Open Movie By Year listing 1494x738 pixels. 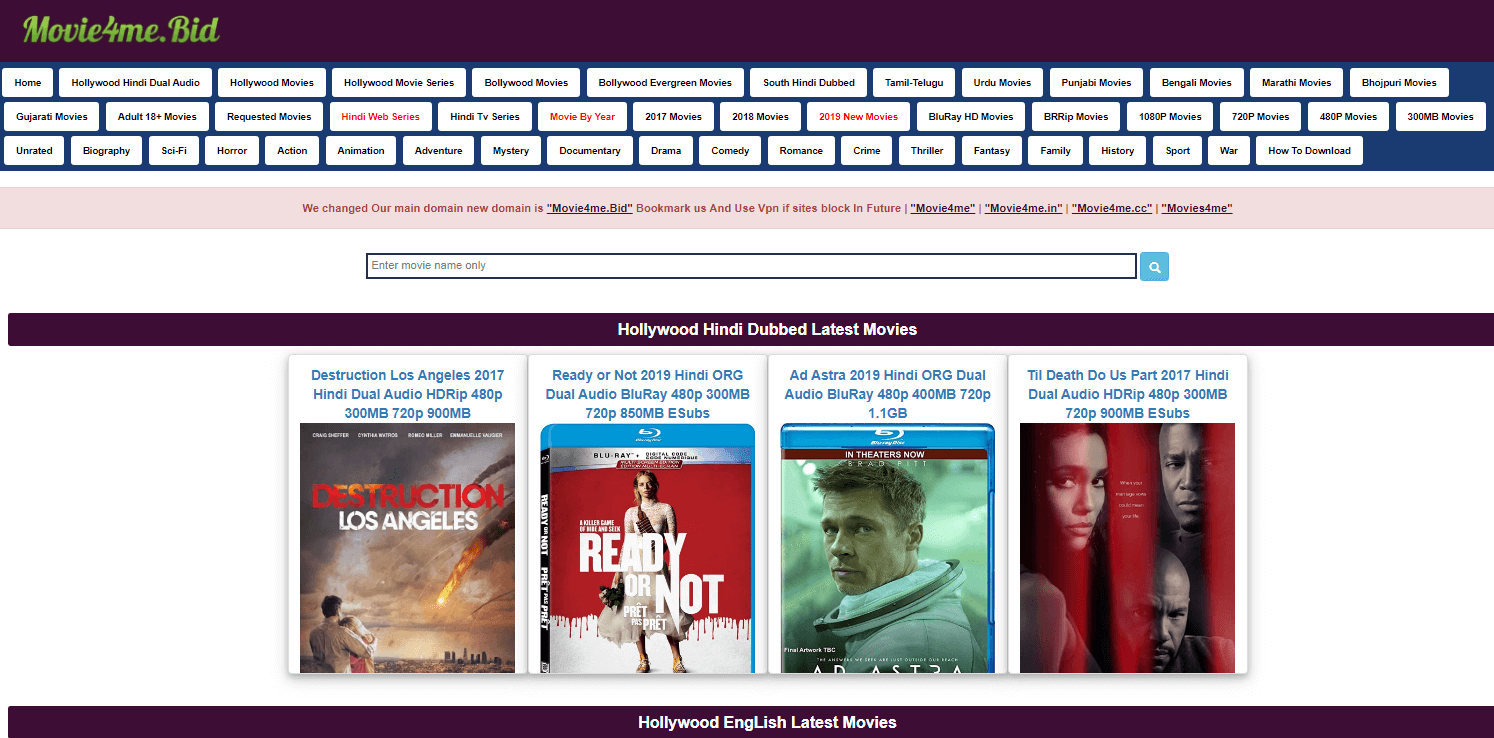582,117
